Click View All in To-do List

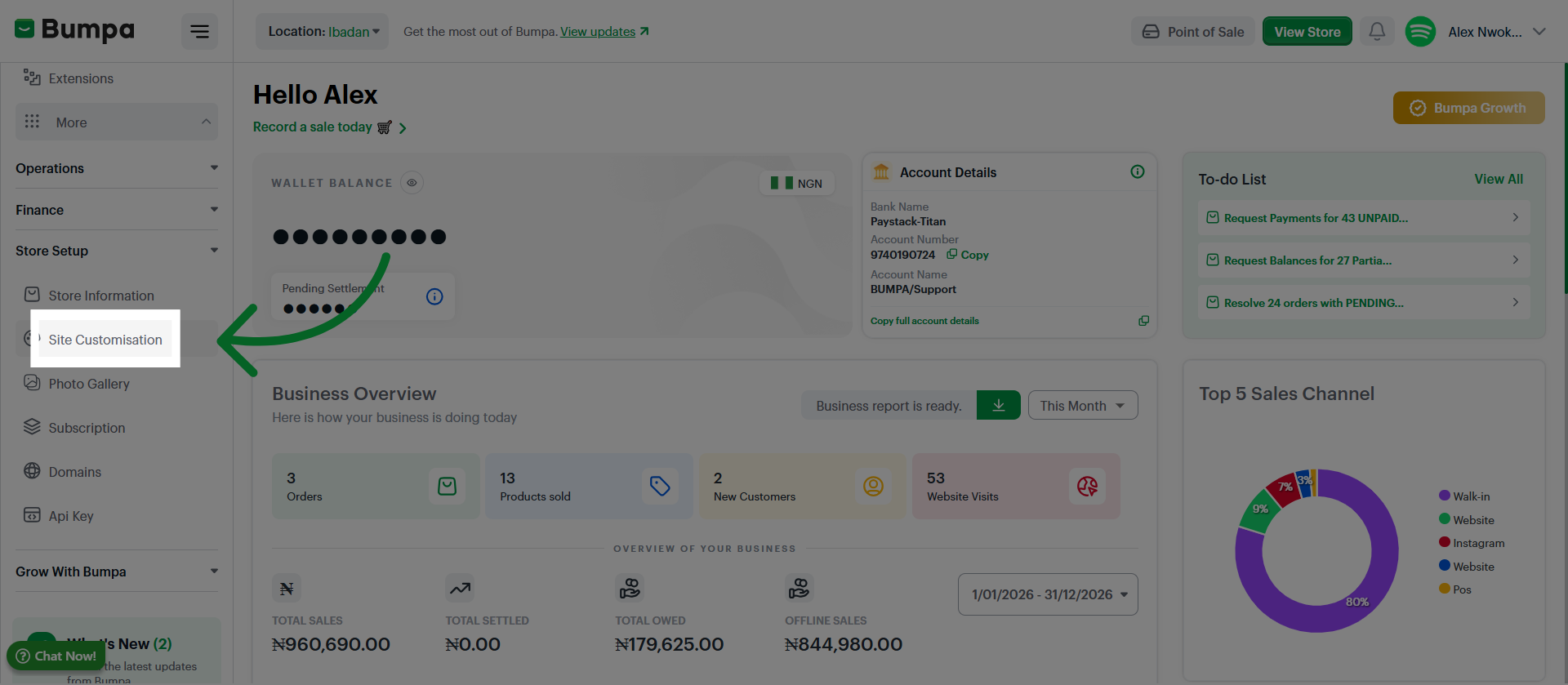1499,179
